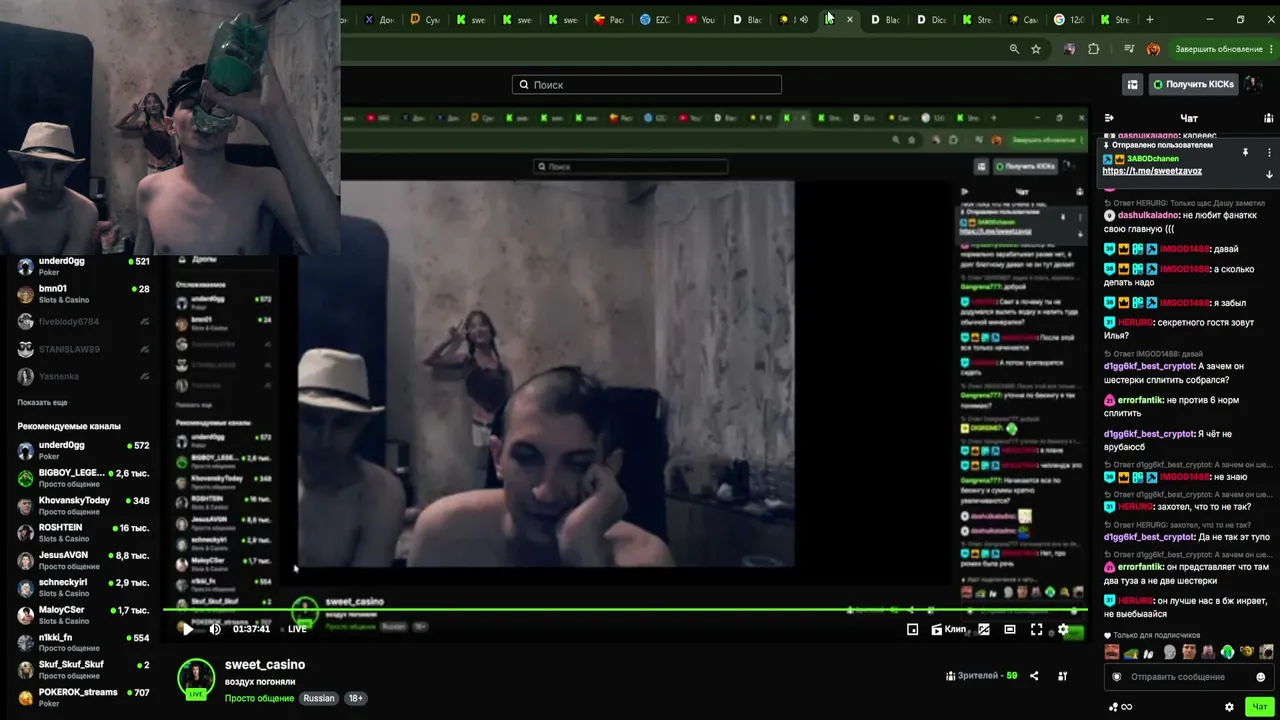Open the mini-player picture-in-picture icon
The height and width of the screenshot is (720, 1280).
click(912, 629)
